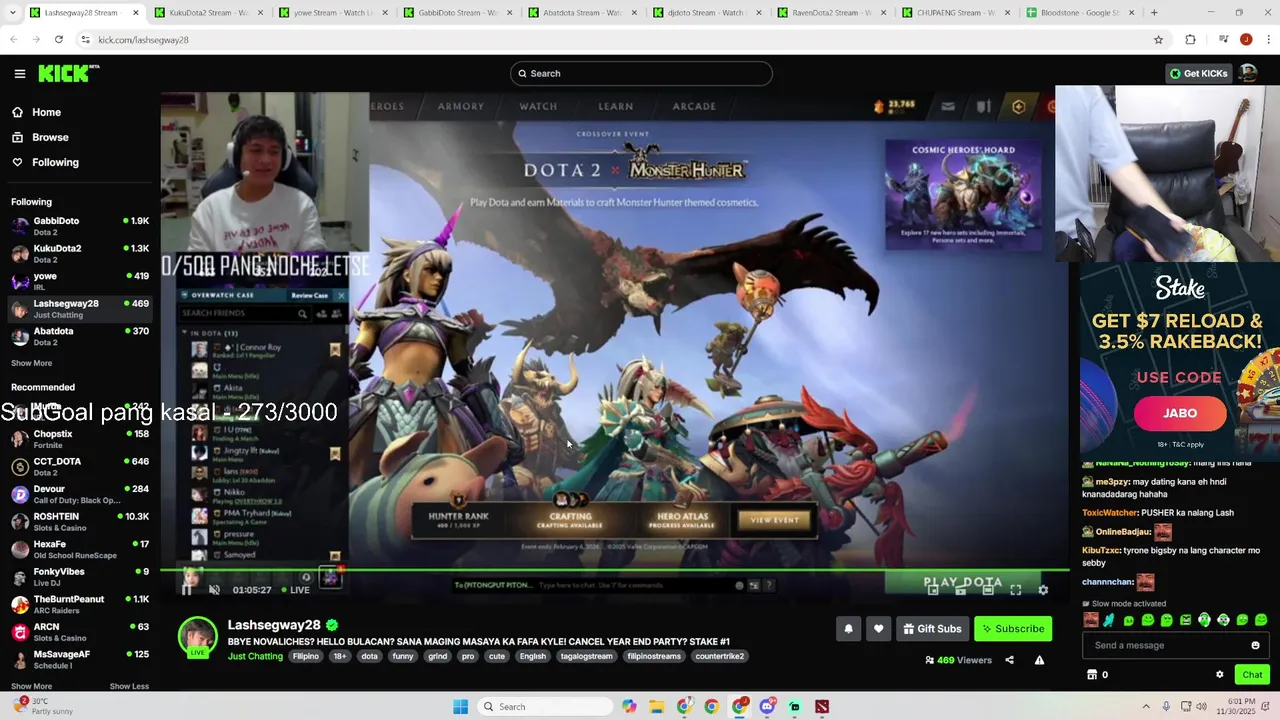Open File Explorer from taskbar

pyautogui.click(x=656, y=707)
